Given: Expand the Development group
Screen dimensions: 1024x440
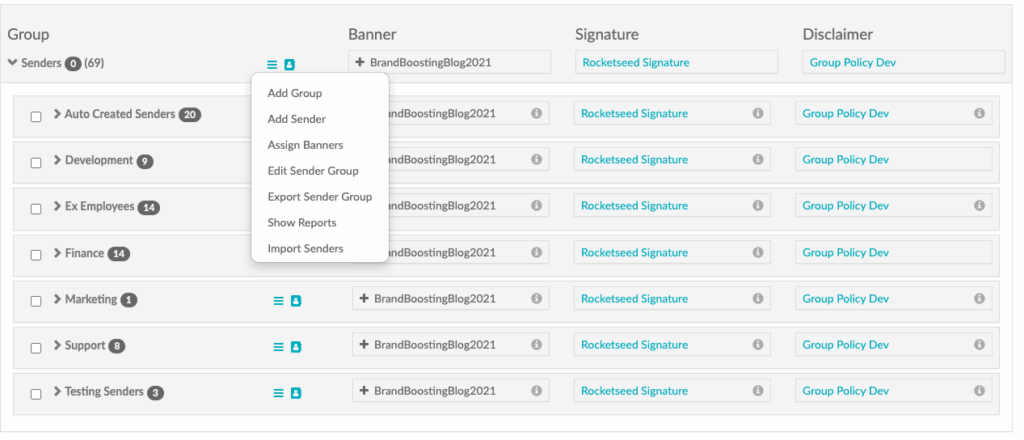Looking at the screenshot, I should coord(57,160).
